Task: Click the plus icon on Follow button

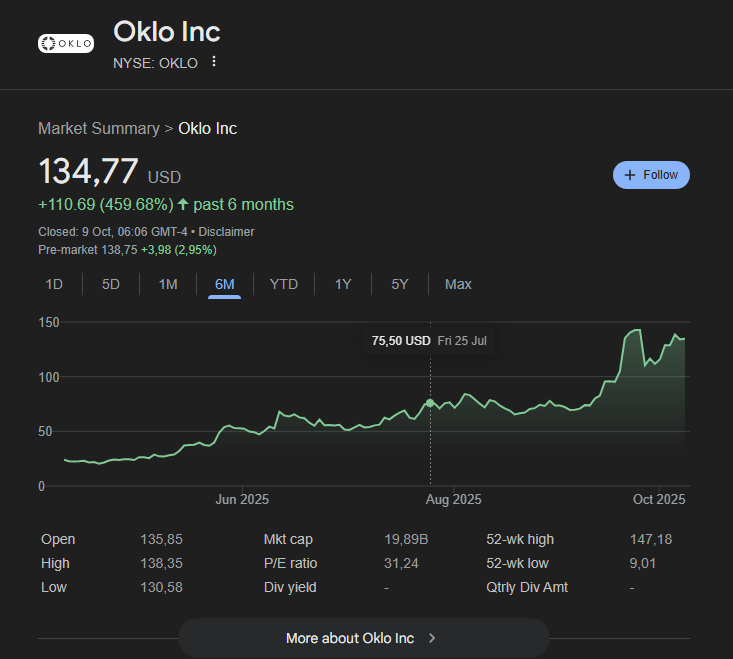Action: pyautogui.click(x=630, y=175)
